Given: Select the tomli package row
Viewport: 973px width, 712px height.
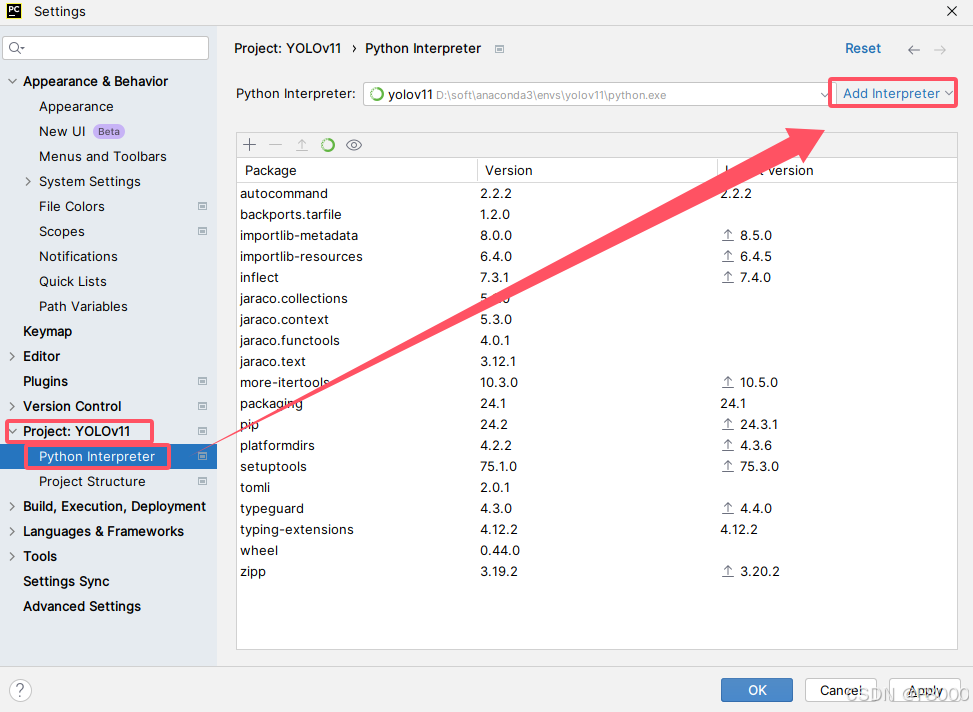Looking at the screenshot, I should coord(596,487).
